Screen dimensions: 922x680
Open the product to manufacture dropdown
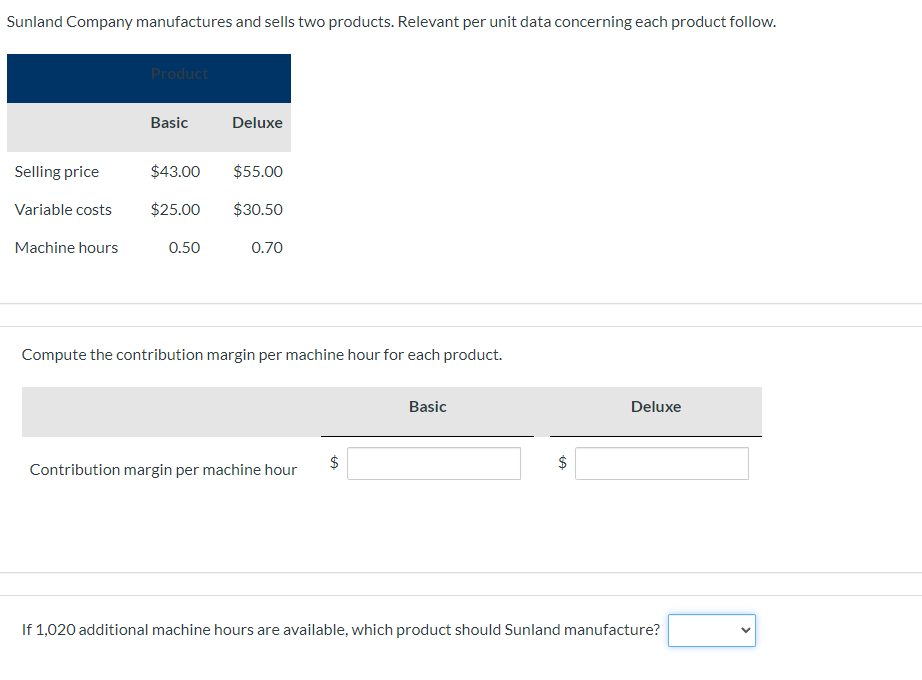pyautogui.click(x=711, y=630)
